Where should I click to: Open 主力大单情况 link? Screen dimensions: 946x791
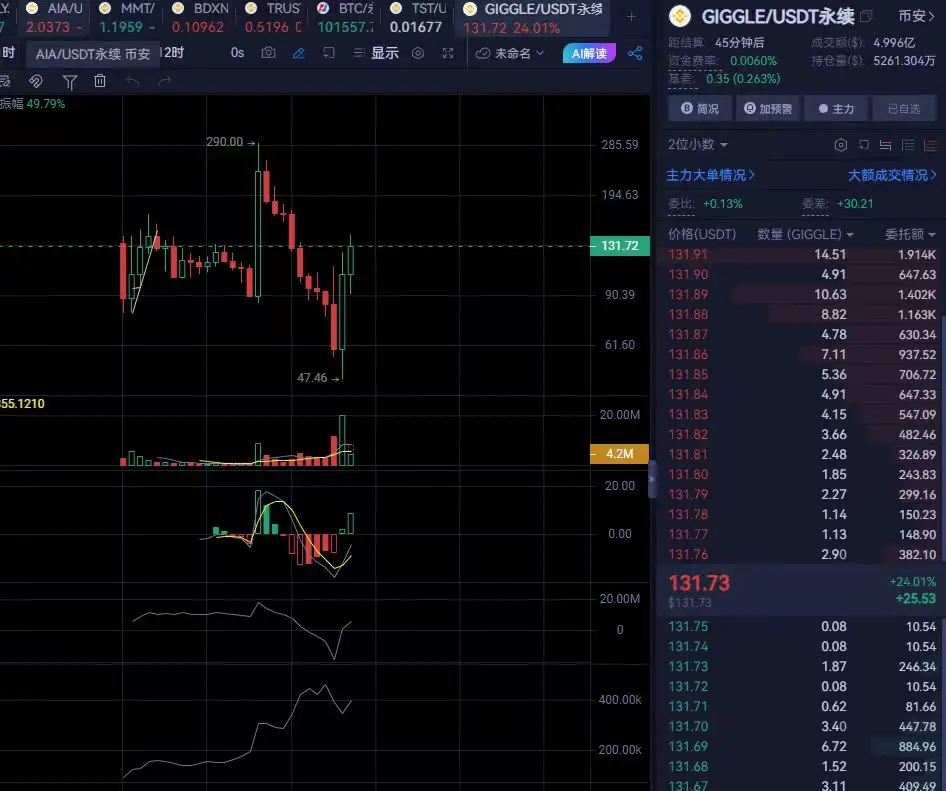[x=710, y=175]
